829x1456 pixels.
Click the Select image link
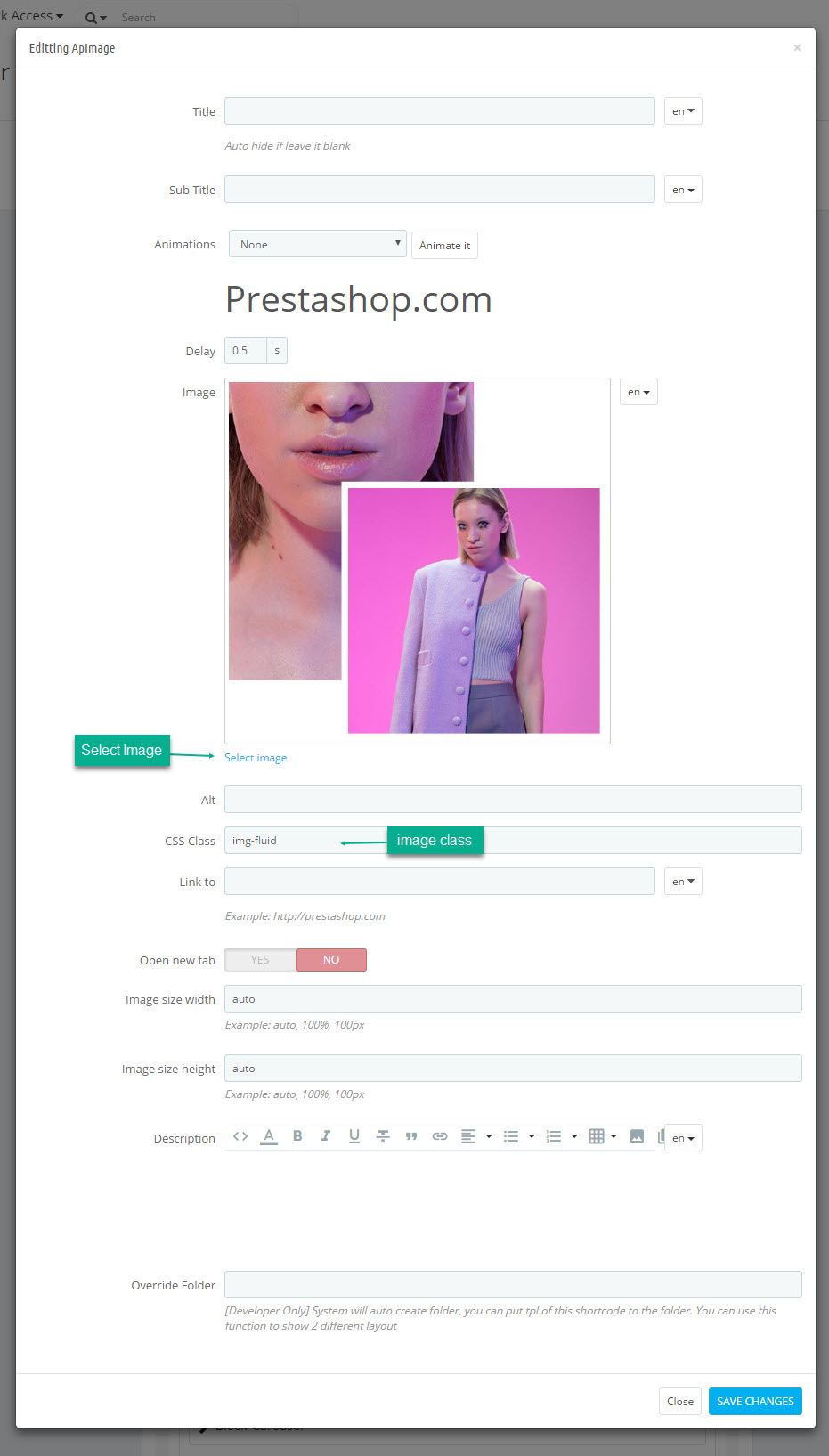(256, 758)
